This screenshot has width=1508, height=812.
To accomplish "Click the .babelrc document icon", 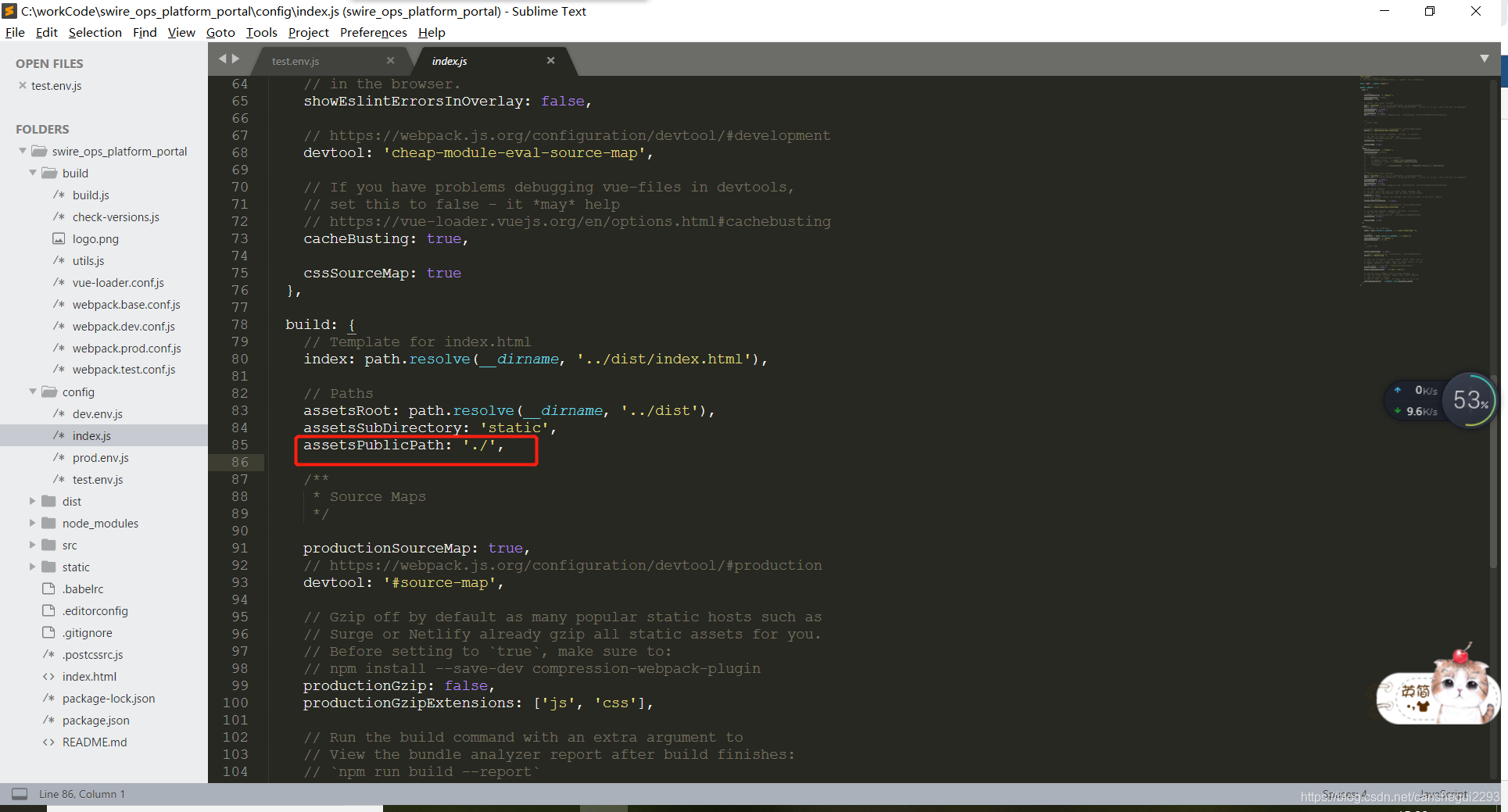I will coord(48,588).
